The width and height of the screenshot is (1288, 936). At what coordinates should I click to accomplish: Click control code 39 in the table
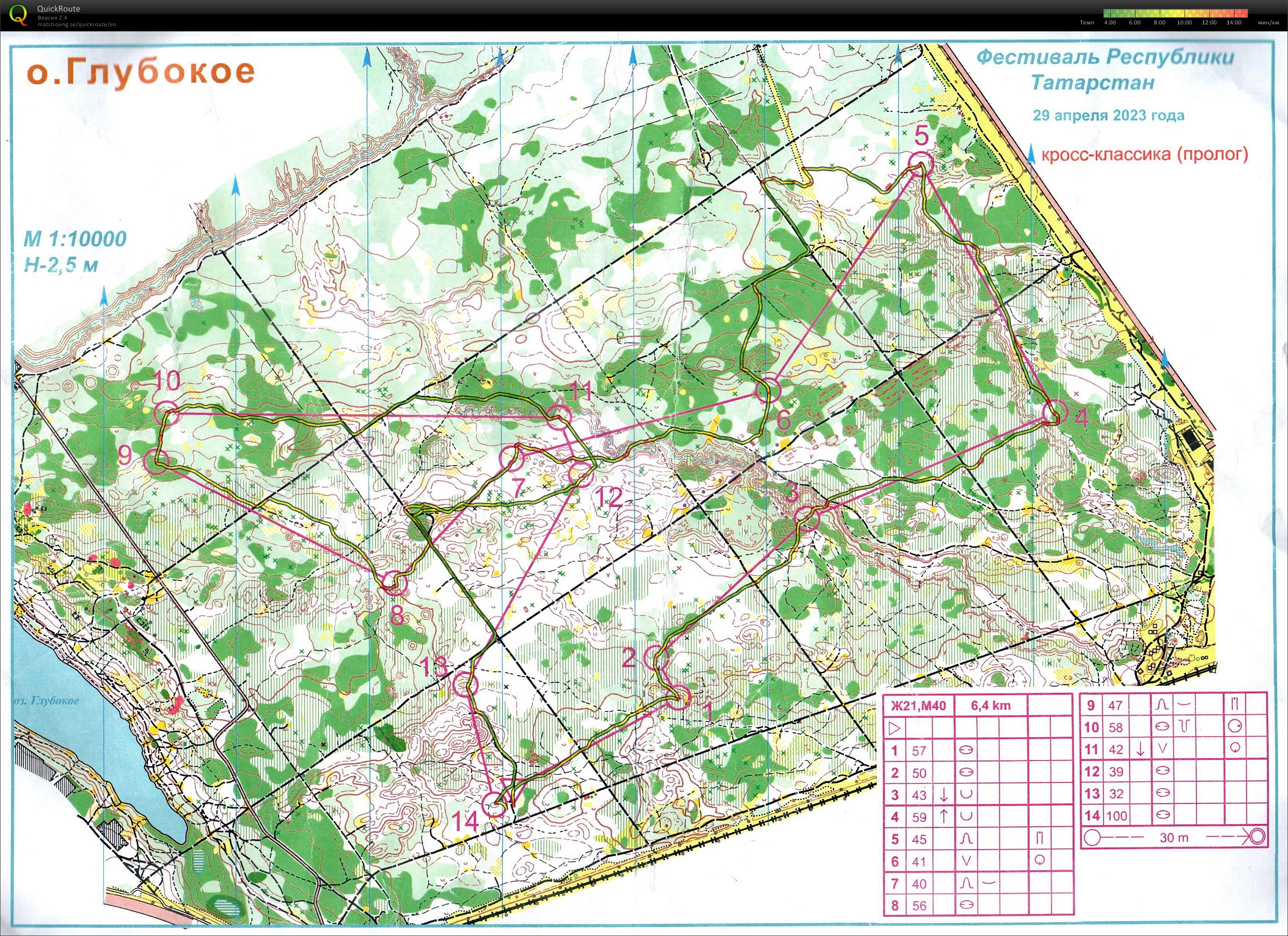click(x=1115, y=772)
